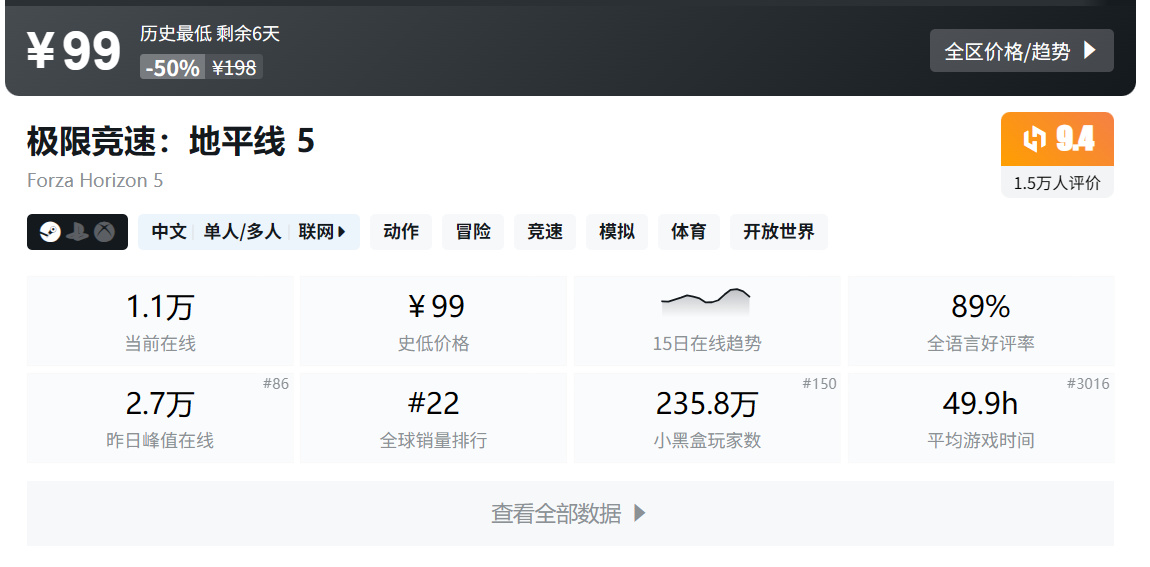Select the 动作 genre tag
1150x567 pixels.
(x=401, y=232)
